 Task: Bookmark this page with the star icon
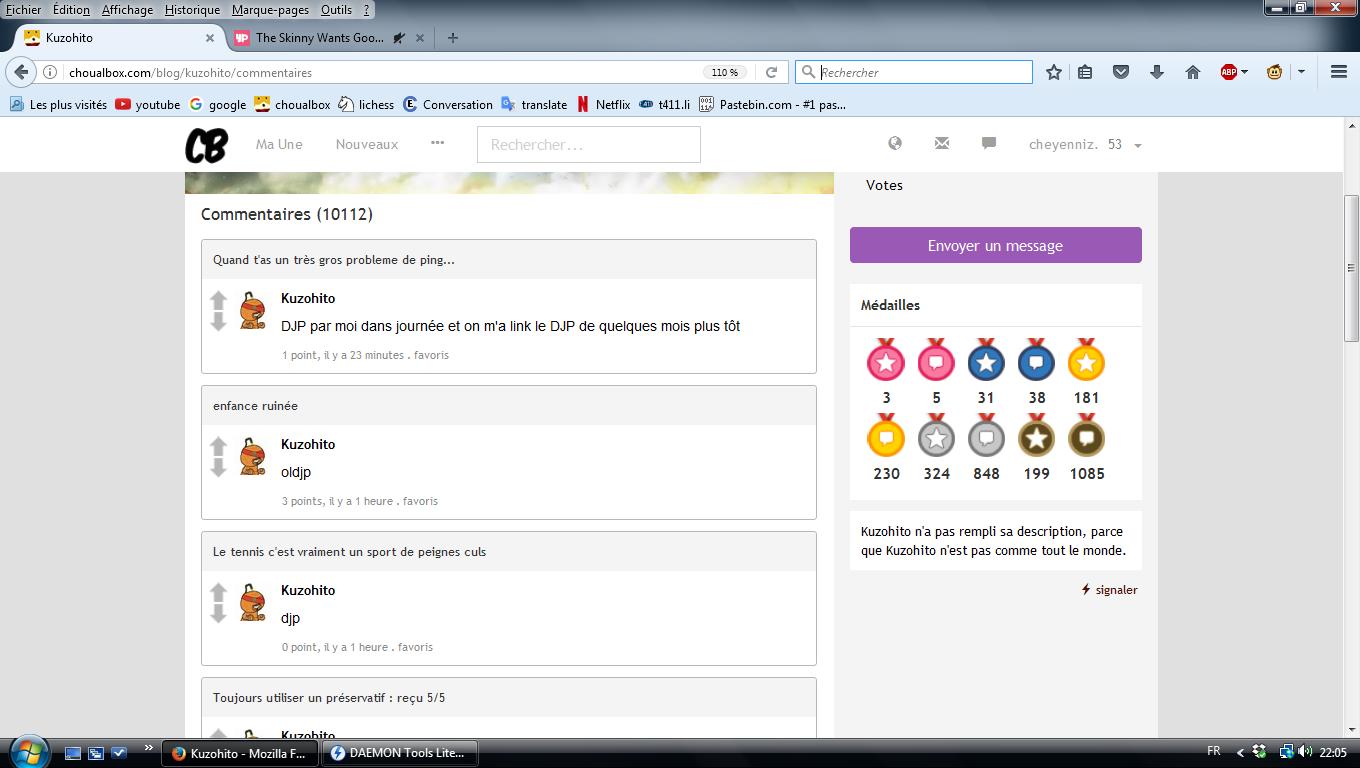point(1054,72)
